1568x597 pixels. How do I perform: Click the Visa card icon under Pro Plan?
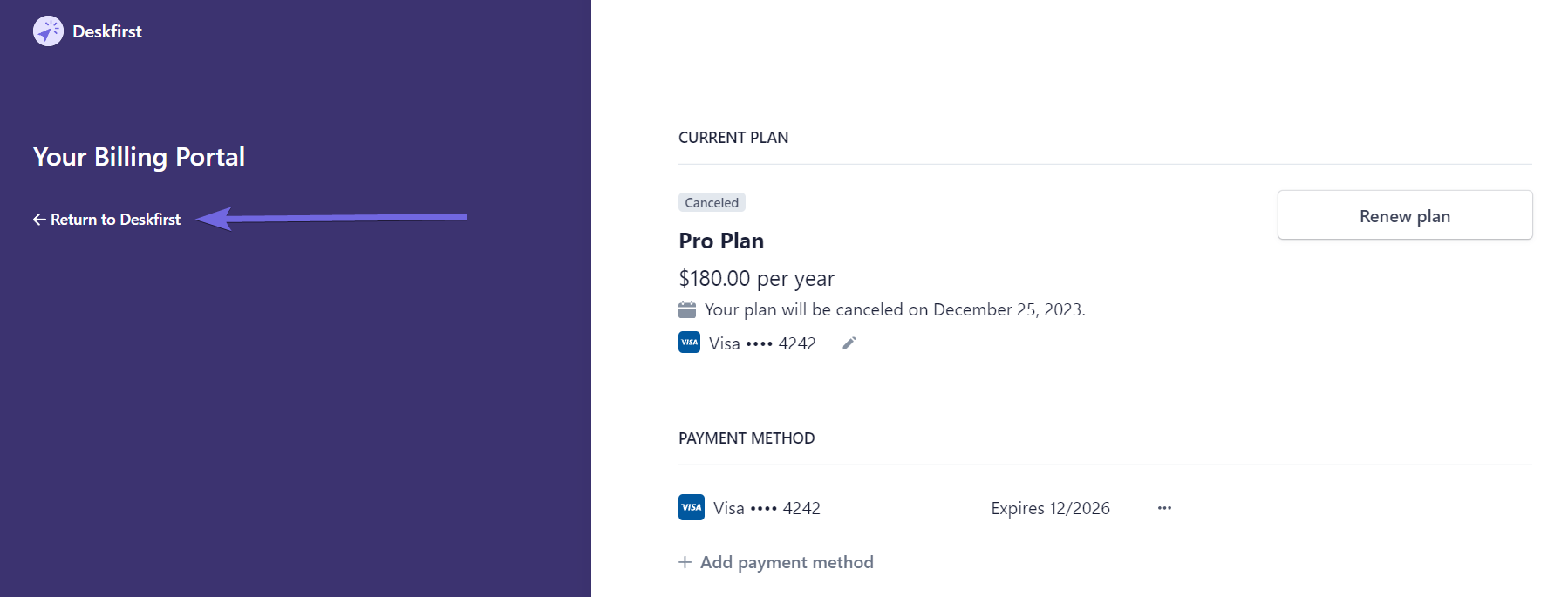[x=689, y=343]
